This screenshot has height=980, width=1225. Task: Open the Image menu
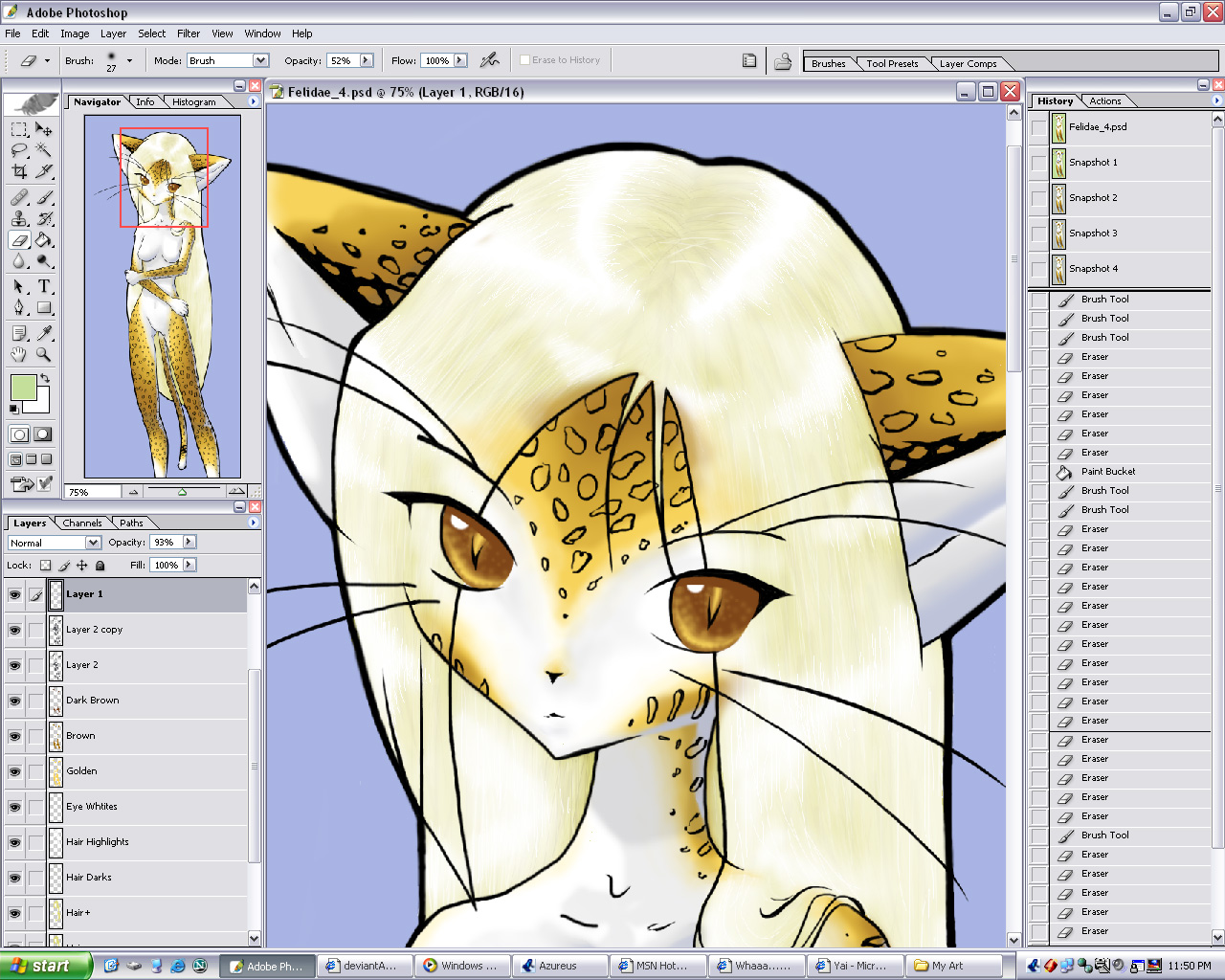pos(75,33)
